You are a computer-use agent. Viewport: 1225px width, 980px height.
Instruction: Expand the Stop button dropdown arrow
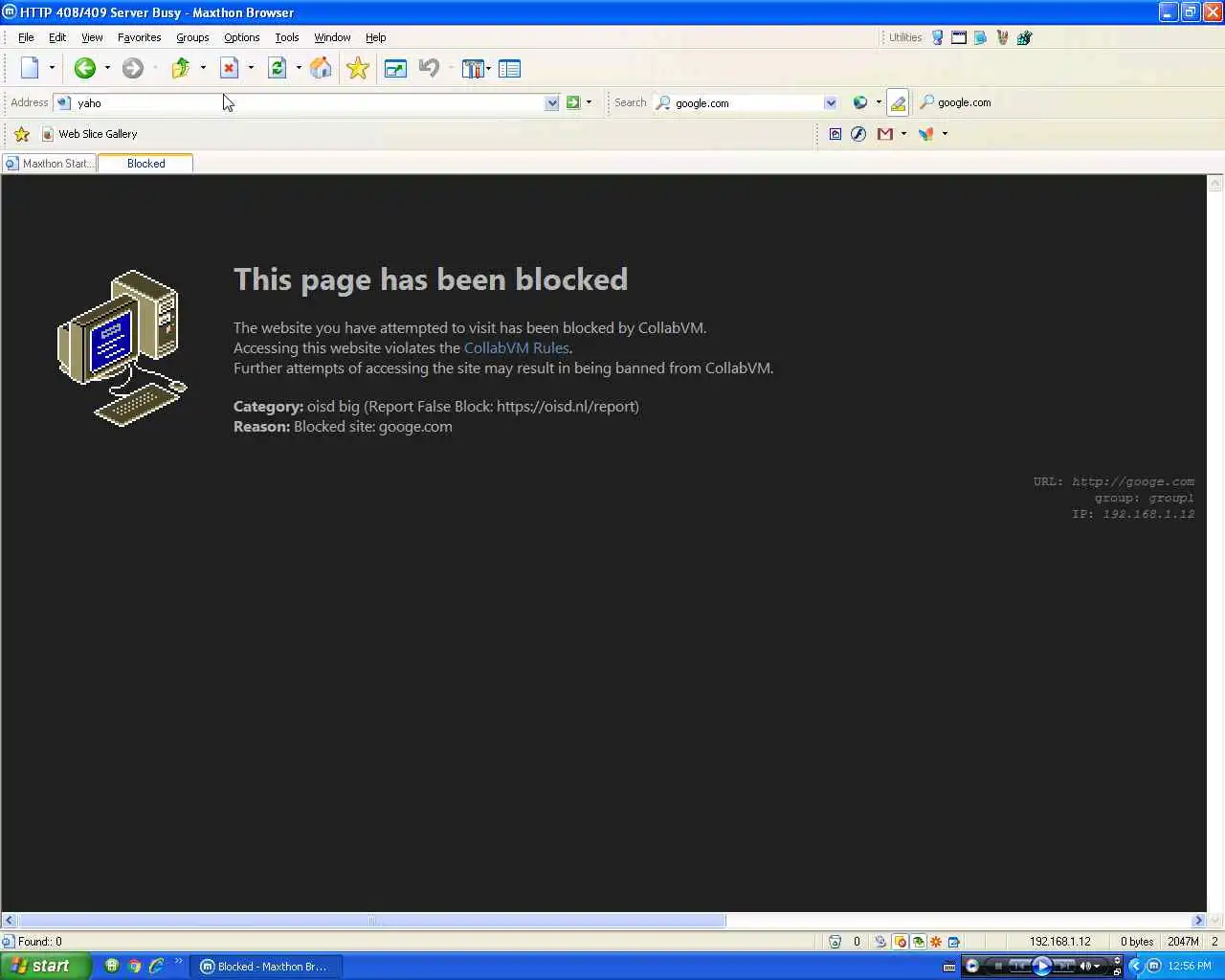tap(251, 68)
